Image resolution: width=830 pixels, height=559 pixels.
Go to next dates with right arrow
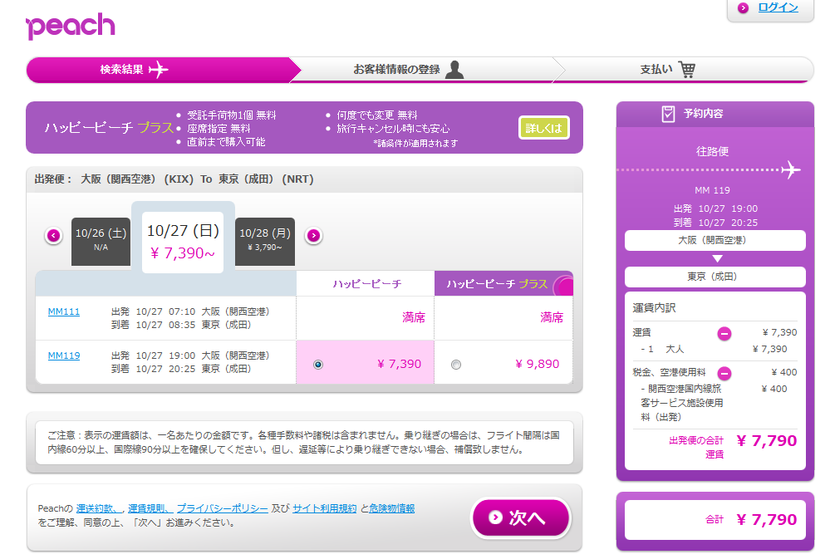coord(313,235)
